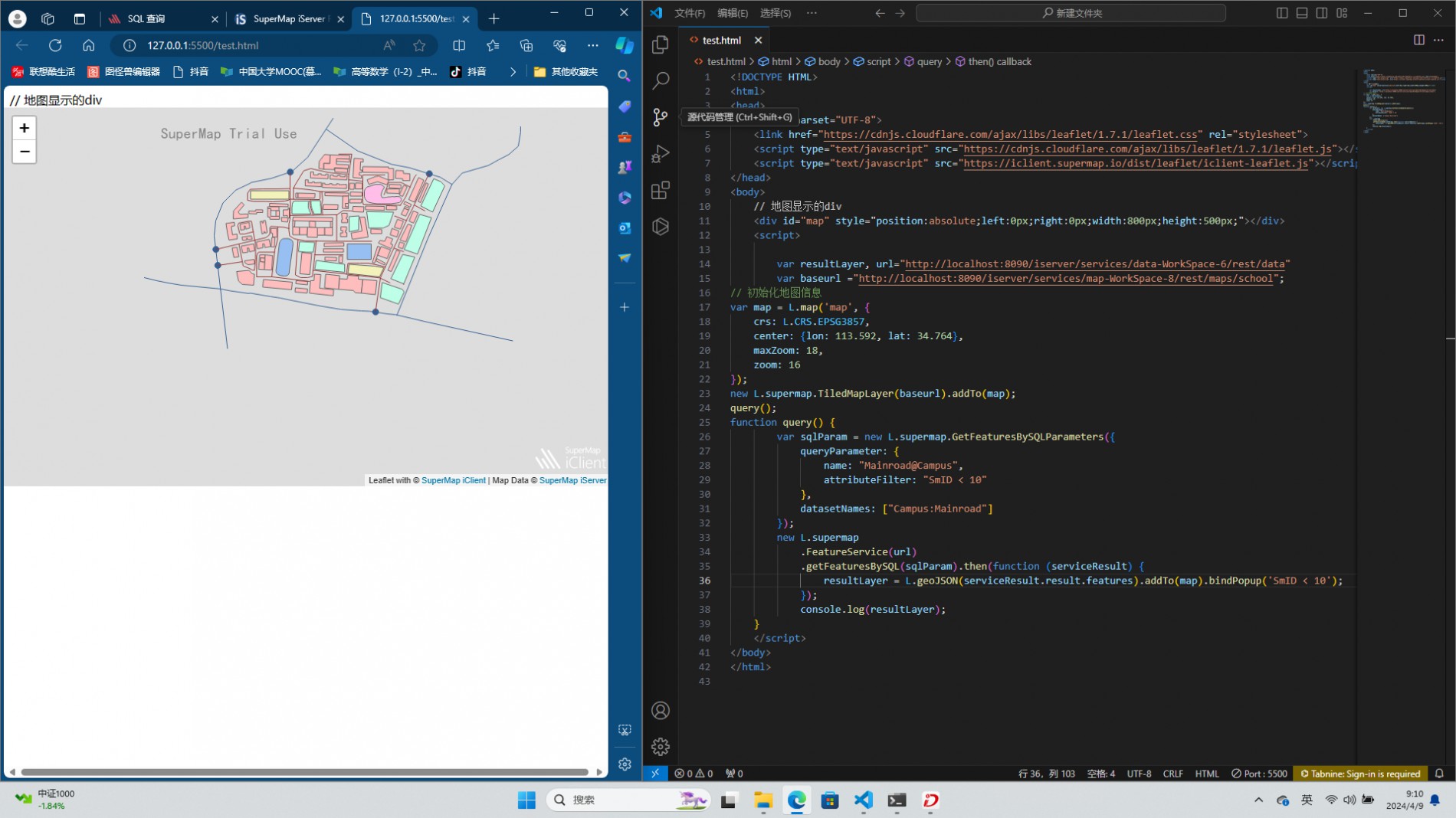This screenshot has width=1456, height=818.
Task: Switch to SuperMap iServer browser tab
Action: (290, 18)
